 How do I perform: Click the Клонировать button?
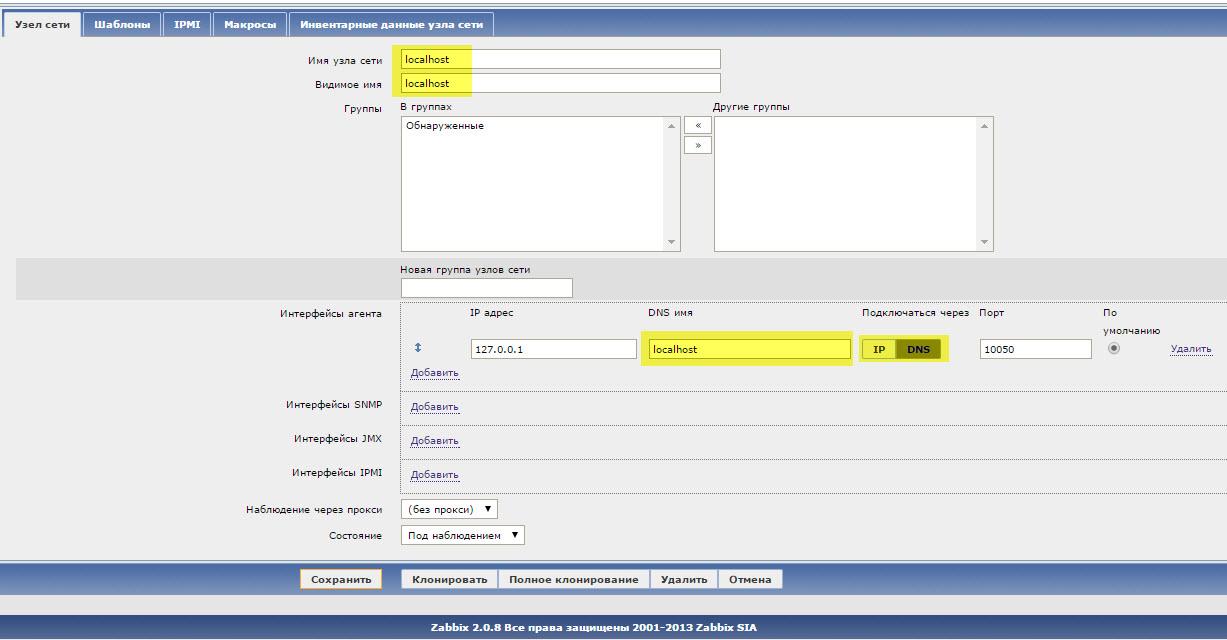[x=449, y=579]
